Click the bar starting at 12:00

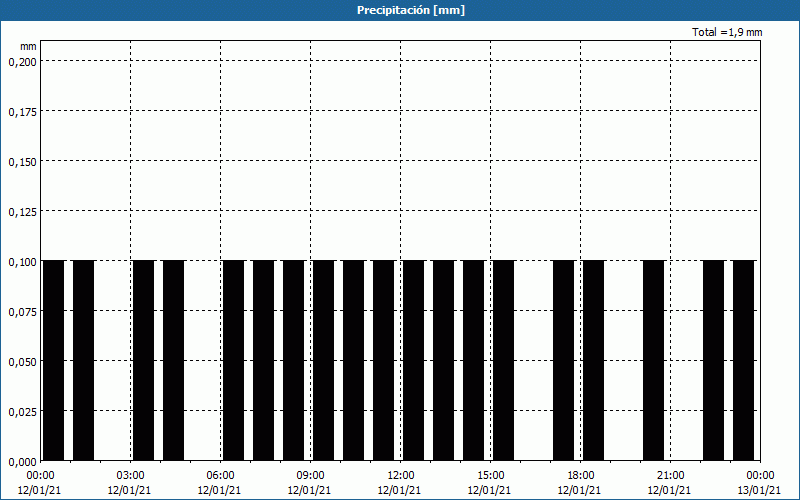(x=414, y=360)
